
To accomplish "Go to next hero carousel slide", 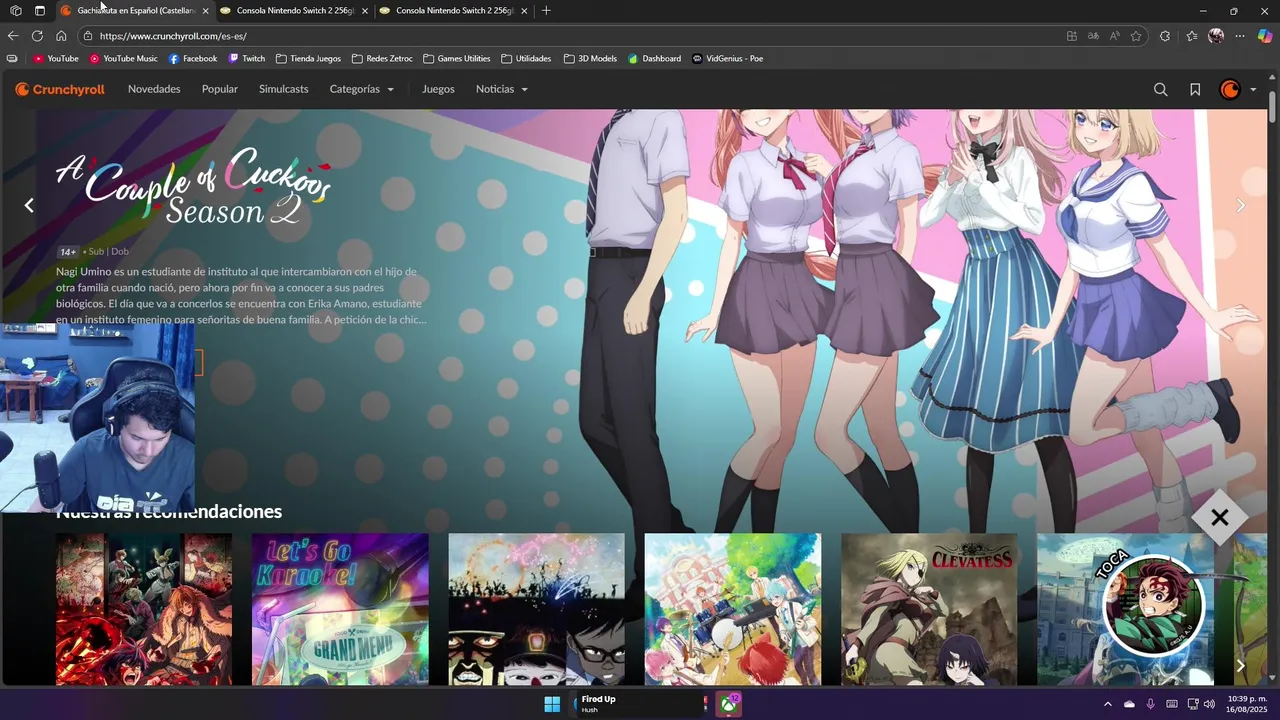I will (x=1241, y=205).
